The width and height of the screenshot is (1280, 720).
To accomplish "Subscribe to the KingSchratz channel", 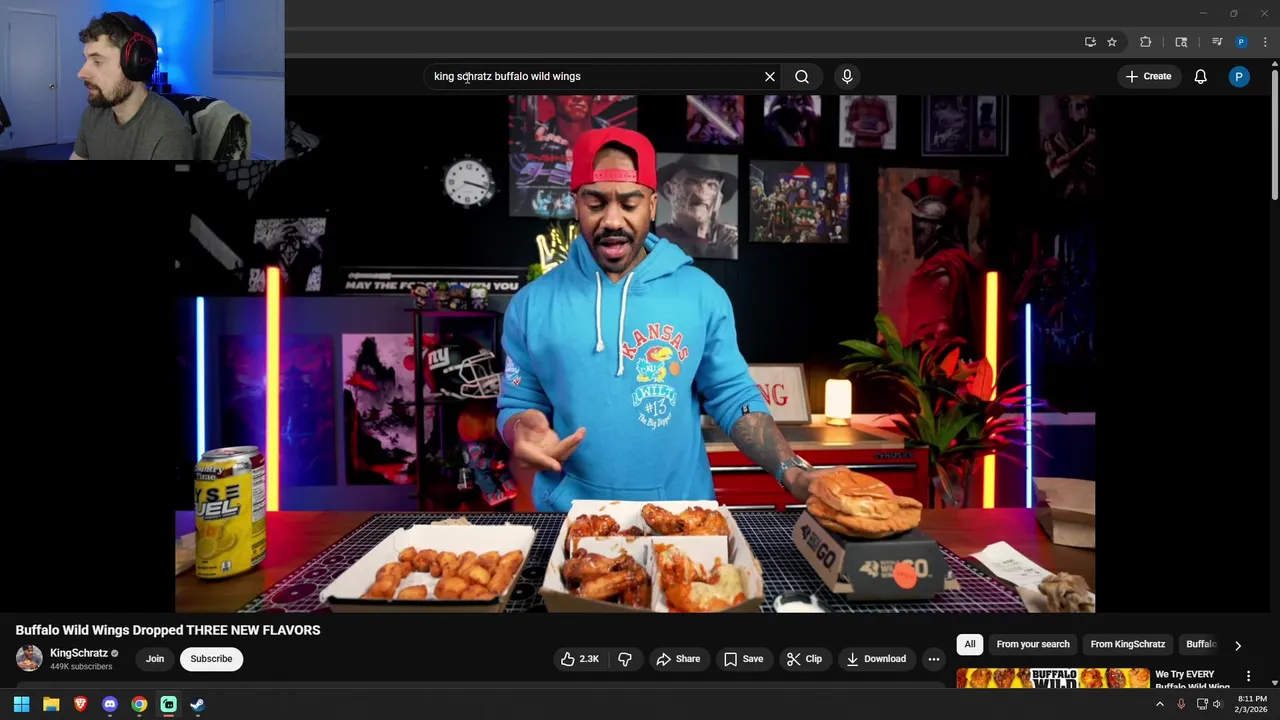I will pyautogui.click(x=211, y=659).
